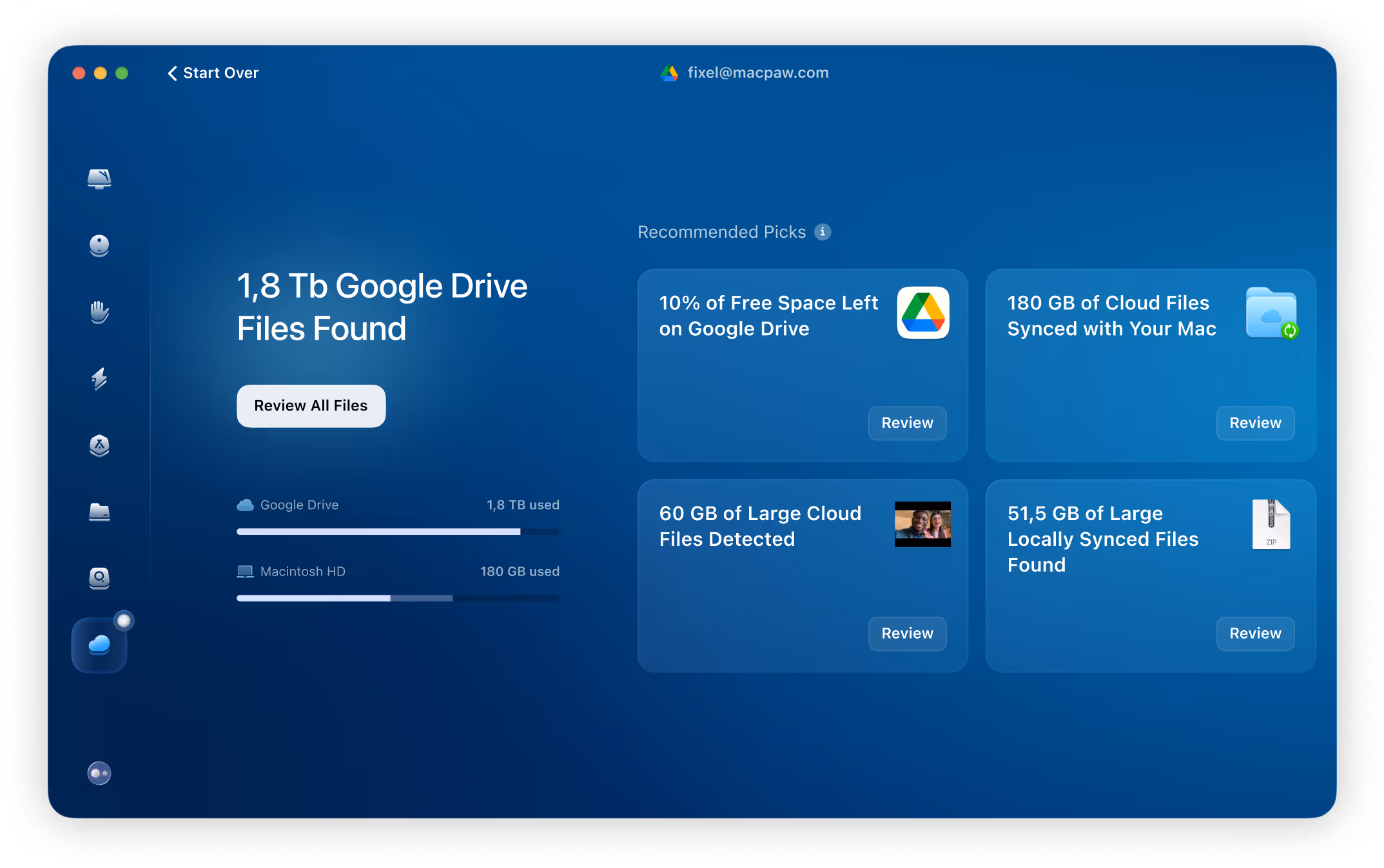
Task: Click '10% of Free Space Left on Google Drive' title
Action: pos(768,316)
